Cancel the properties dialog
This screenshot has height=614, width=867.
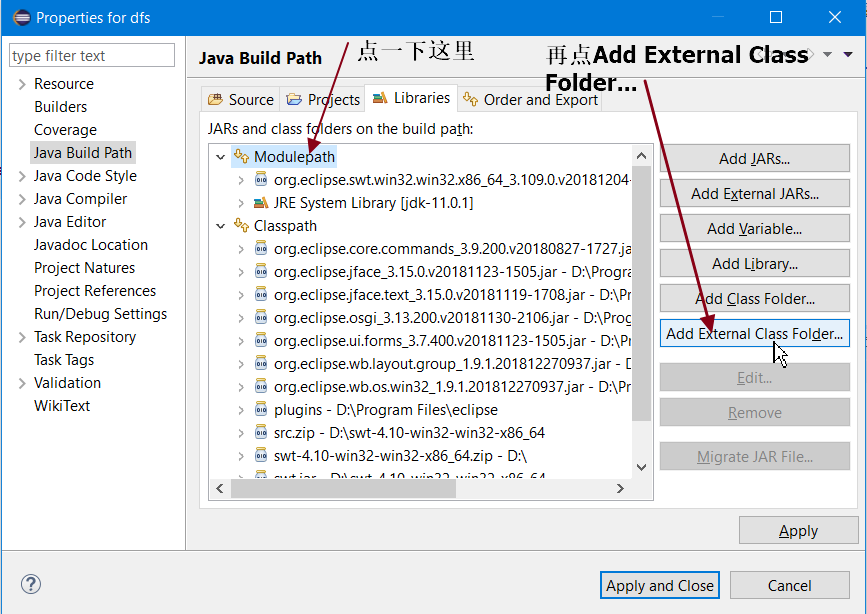coord(790,585)
